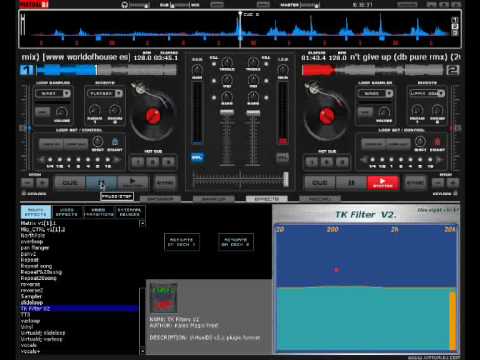Toggle smart loop on left deck
This screenshot has width=480, height=360.
pyautogui.click(x=115, y=142)
